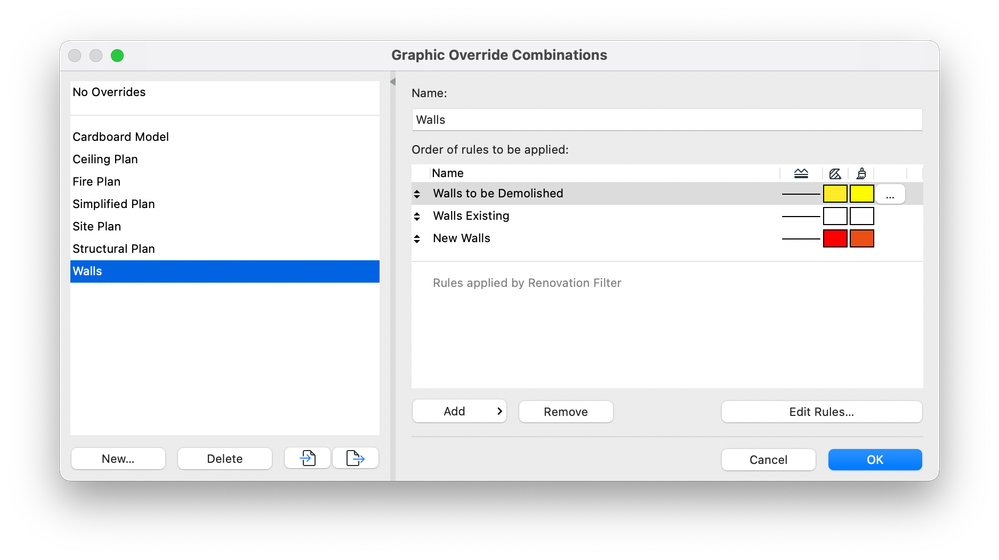Click the import override combination icon
This screenshot has height=560, width=999.
[307, 458]
